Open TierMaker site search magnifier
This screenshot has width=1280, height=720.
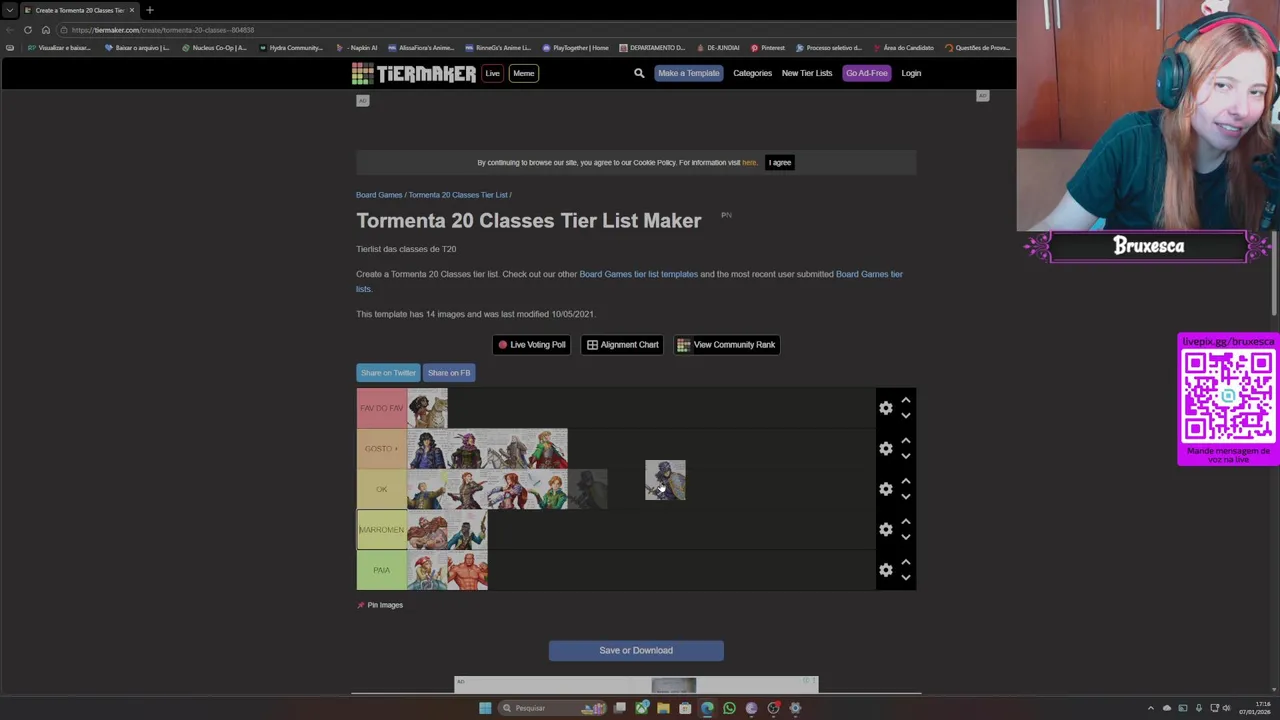(639, 73)
